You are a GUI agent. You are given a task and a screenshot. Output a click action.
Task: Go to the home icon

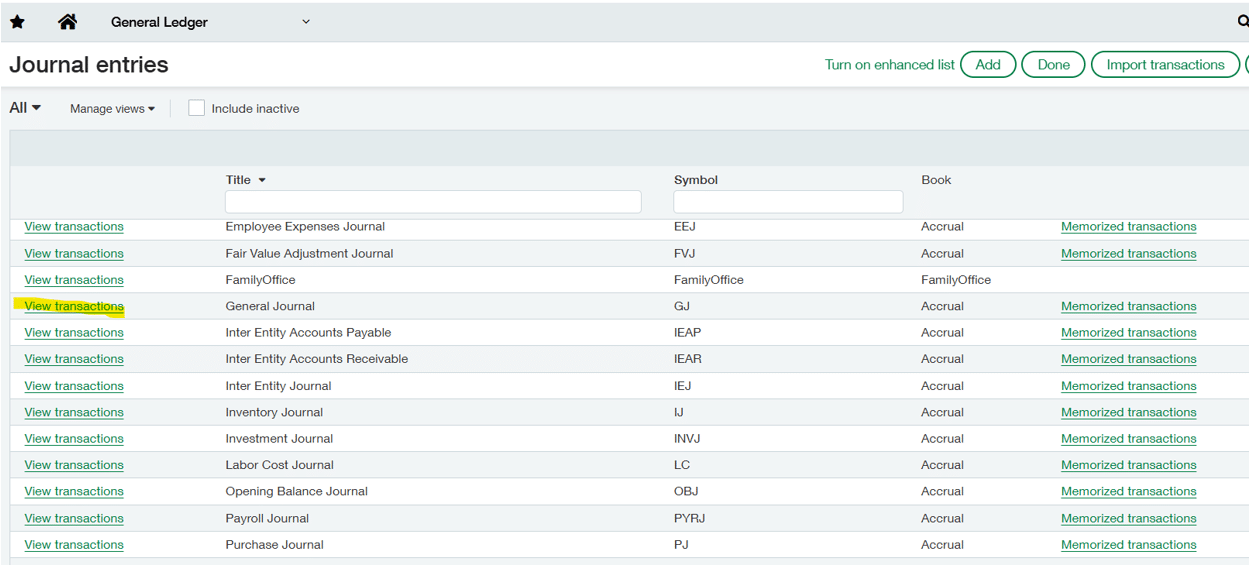[67, 22]
